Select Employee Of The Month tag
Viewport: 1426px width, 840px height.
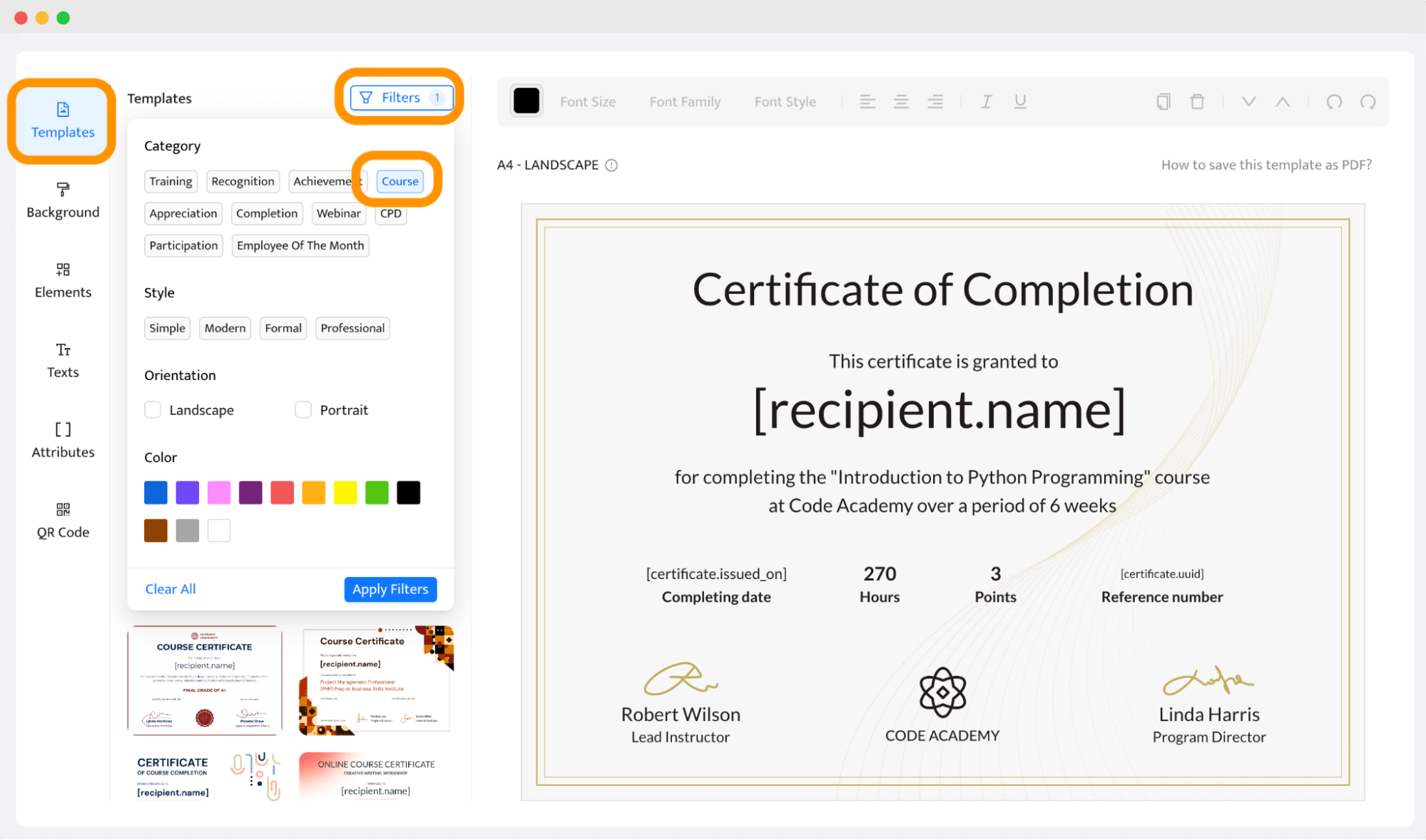[x=300, y=245]
